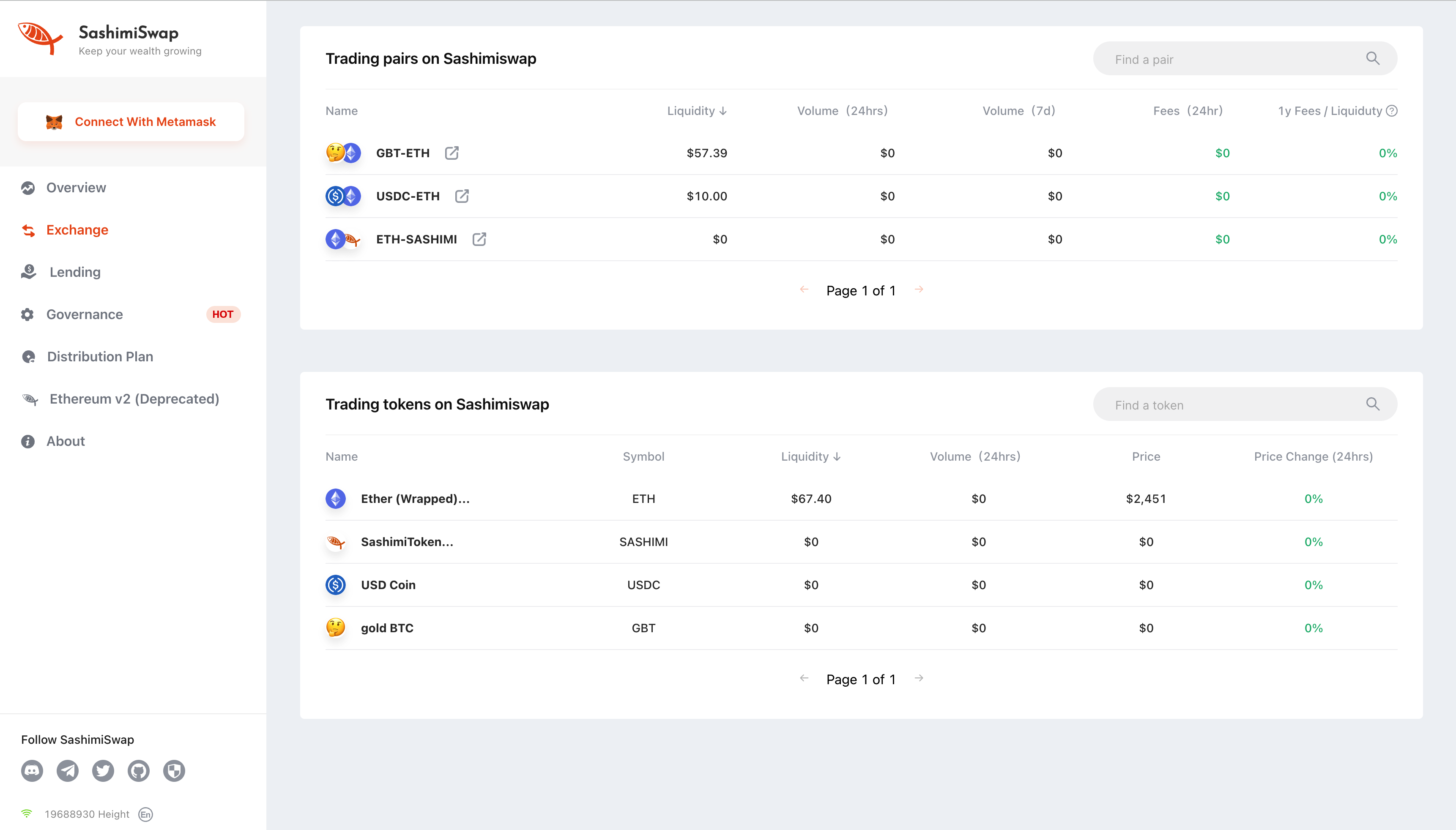Click the $57.39 liquidity value
This screenshot has height=830, width=1456.
tap(706, 153)
